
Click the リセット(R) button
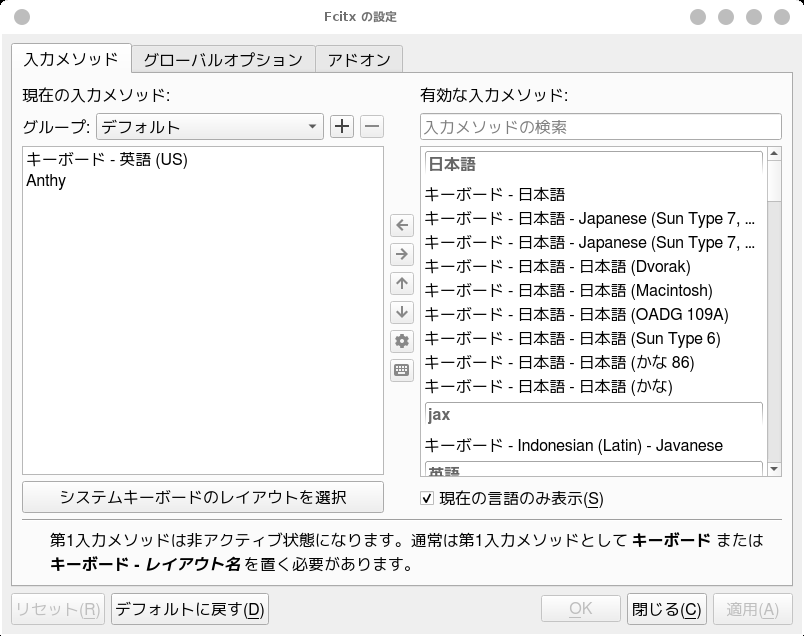(58, 609)
